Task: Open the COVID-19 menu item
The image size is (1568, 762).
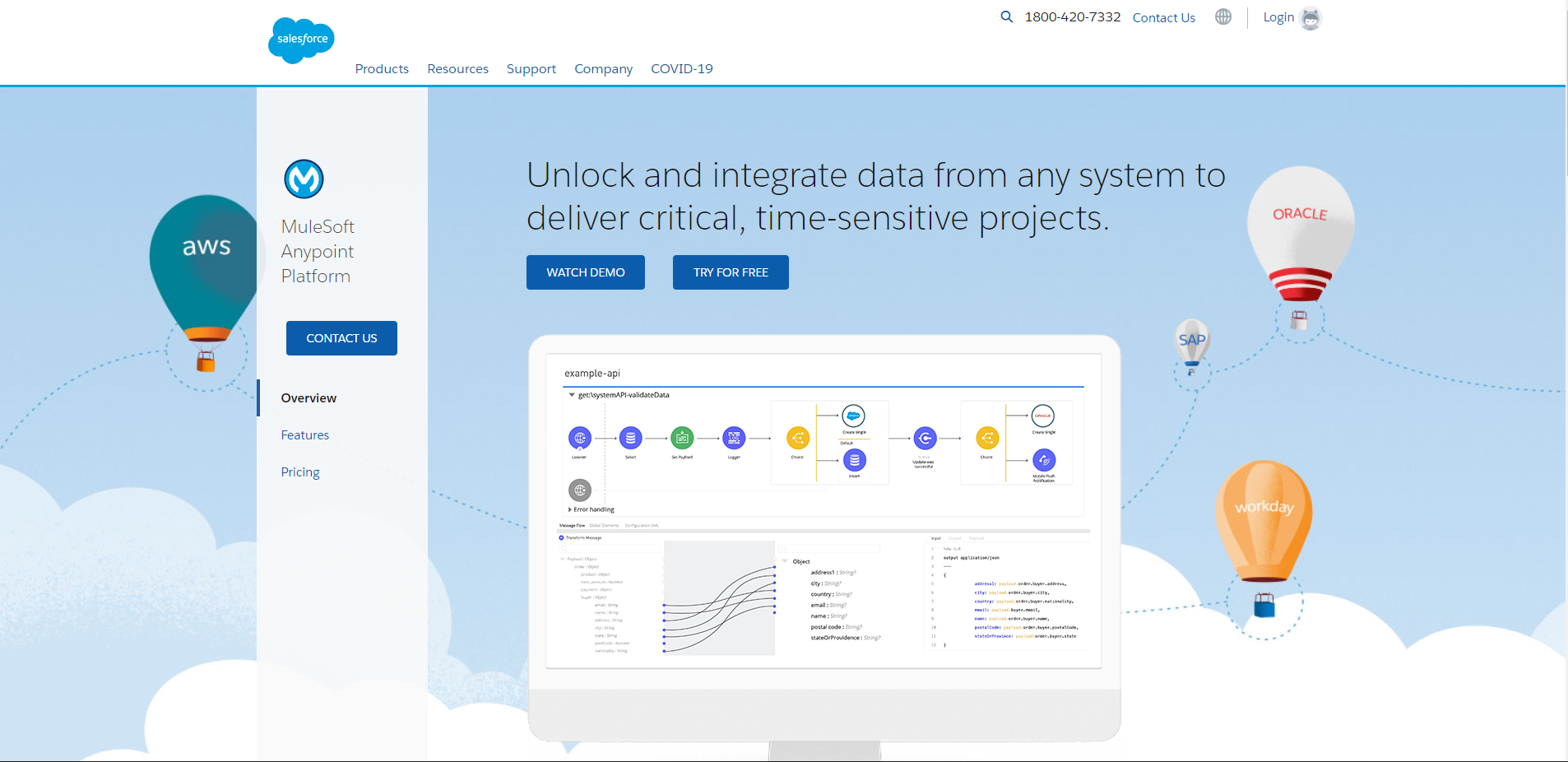Action: point(682,69)
